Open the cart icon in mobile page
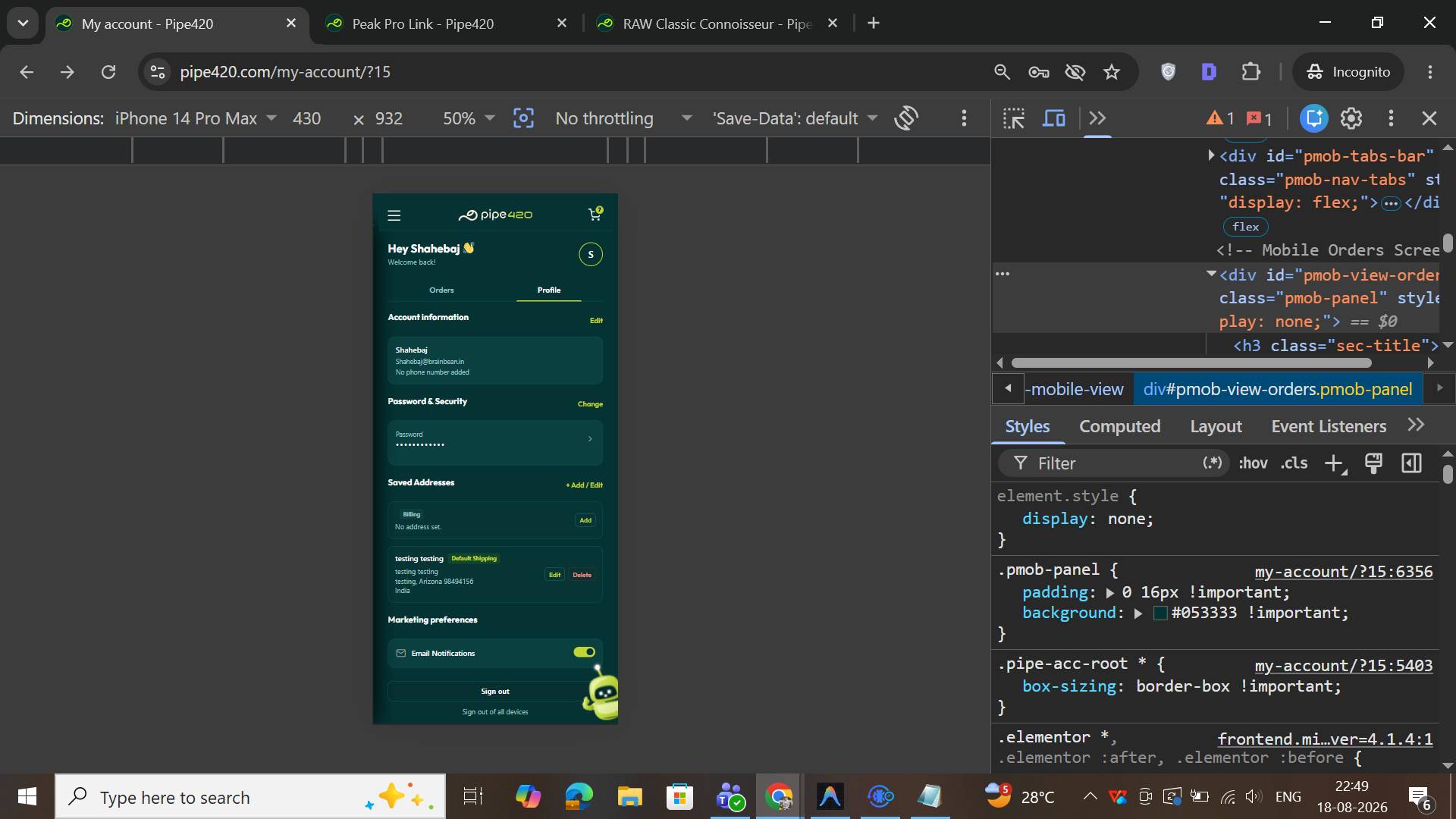The height and width of the screenshot is (819, 1456). point(595,215)
